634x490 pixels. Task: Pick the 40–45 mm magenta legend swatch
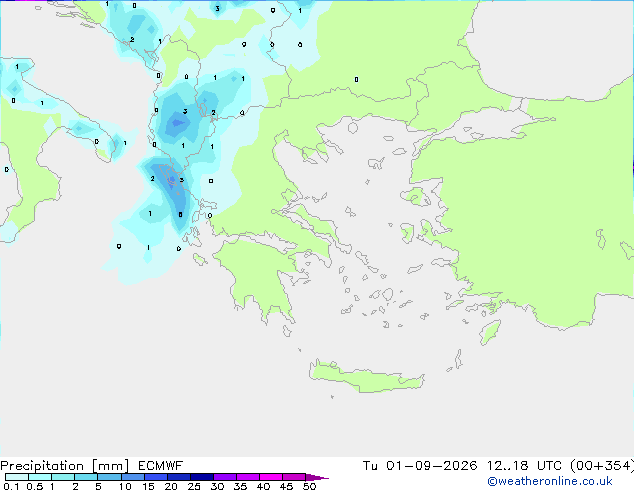click(x=271, y=477)
